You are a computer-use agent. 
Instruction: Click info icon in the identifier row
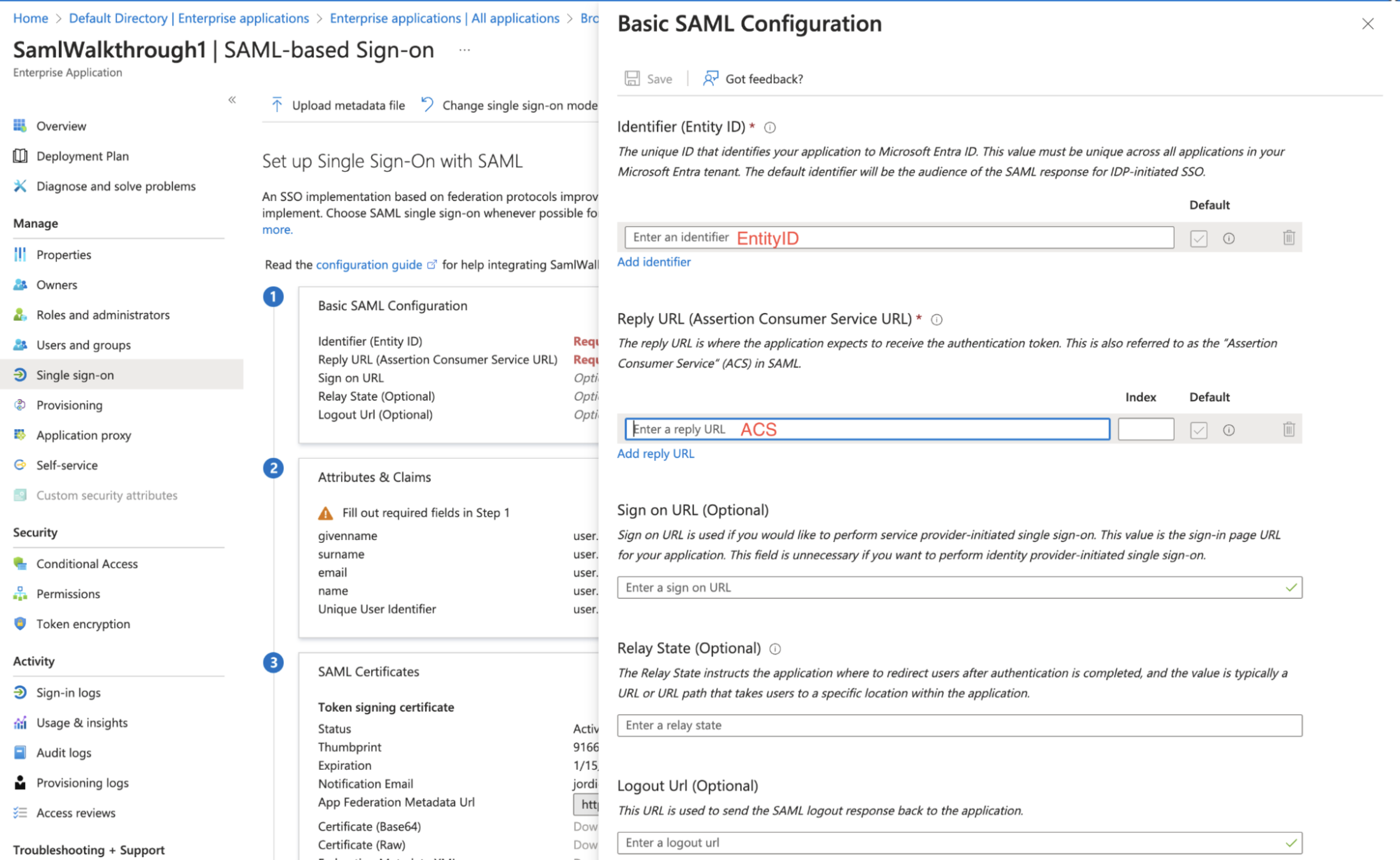pyautogui.click(x=1229, y=238)
